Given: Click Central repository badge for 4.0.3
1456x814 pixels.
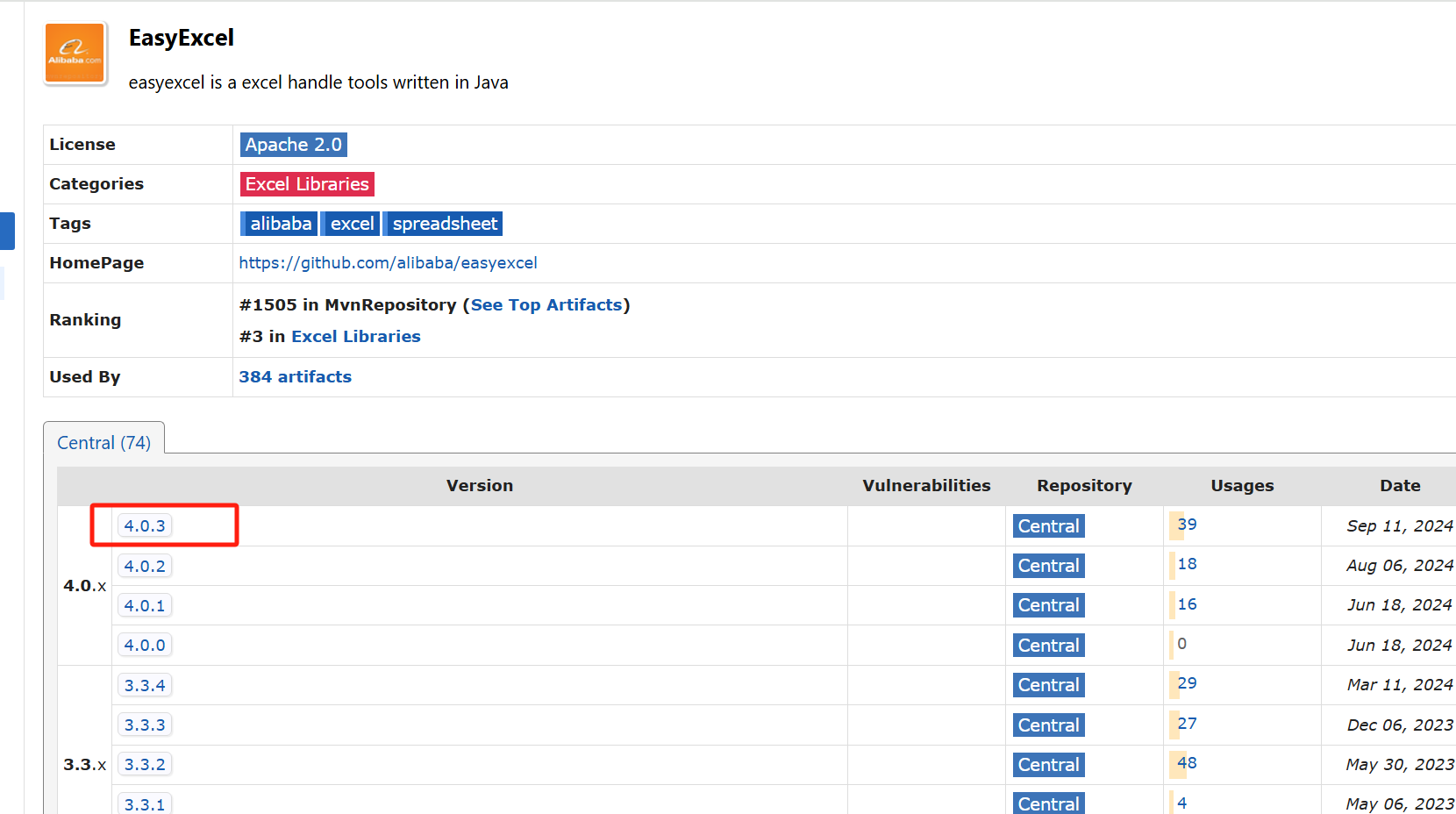Looking at the screenshot, I should [x=1049, y=526].
